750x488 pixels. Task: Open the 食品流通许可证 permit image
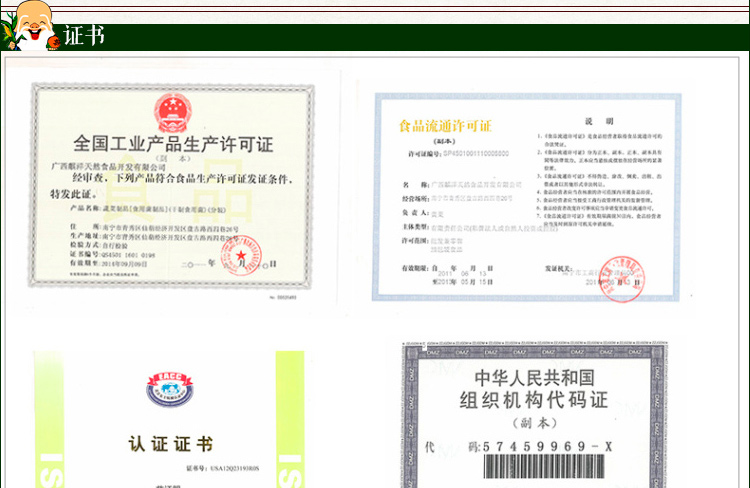[x=526, y=197]
